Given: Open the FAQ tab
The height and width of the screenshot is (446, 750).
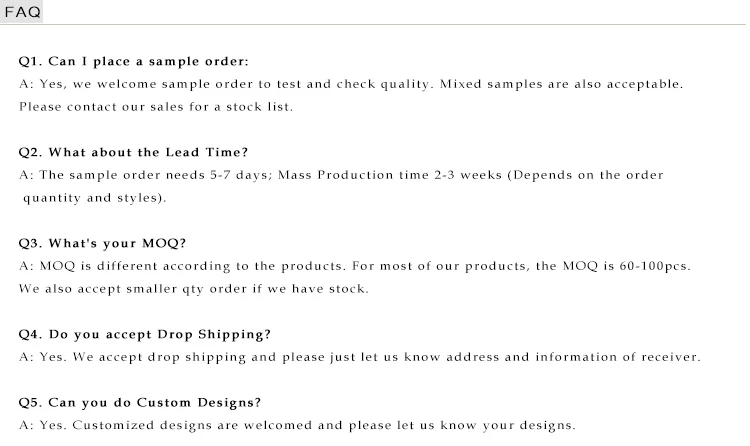Looking at the screenshot, I should [x=23, y=11].
